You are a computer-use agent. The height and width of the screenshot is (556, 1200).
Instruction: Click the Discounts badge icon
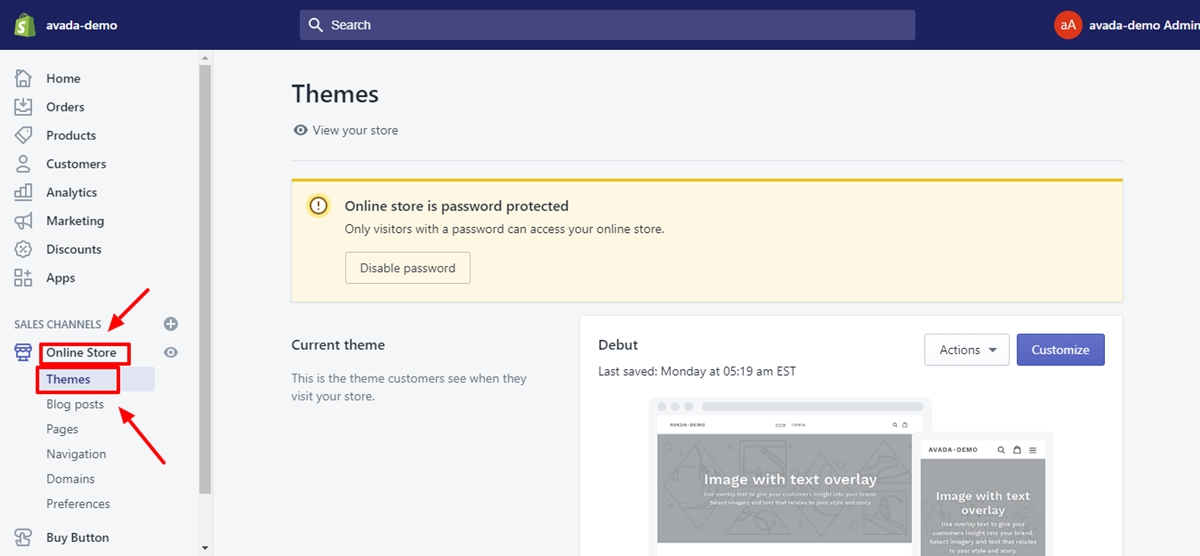click(24, 249)
